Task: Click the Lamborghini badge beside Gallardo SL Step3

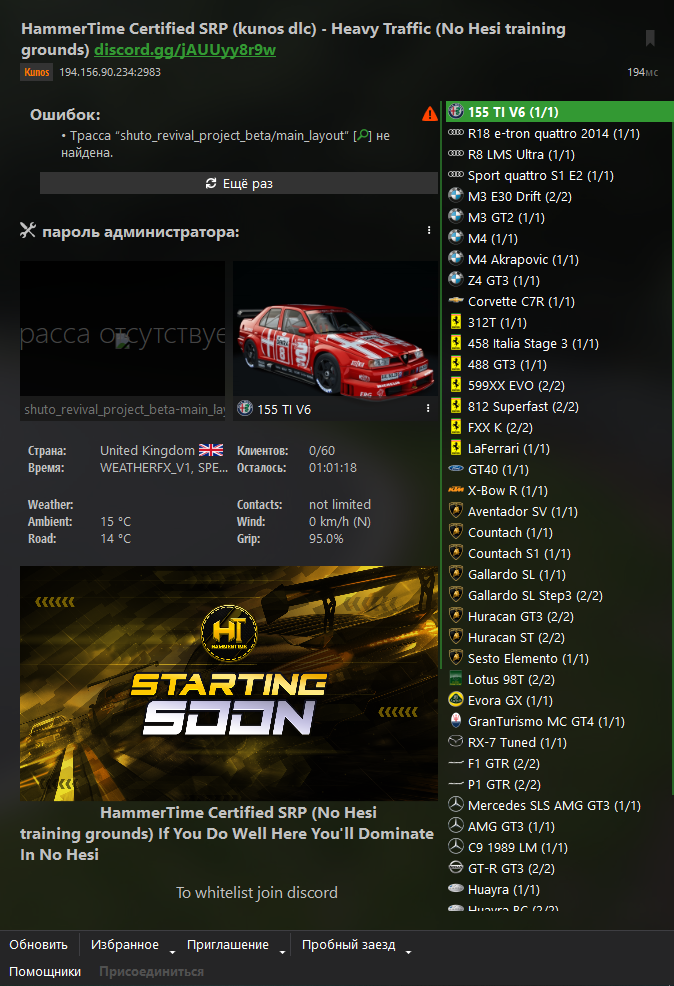Action: tap(456, 594)
